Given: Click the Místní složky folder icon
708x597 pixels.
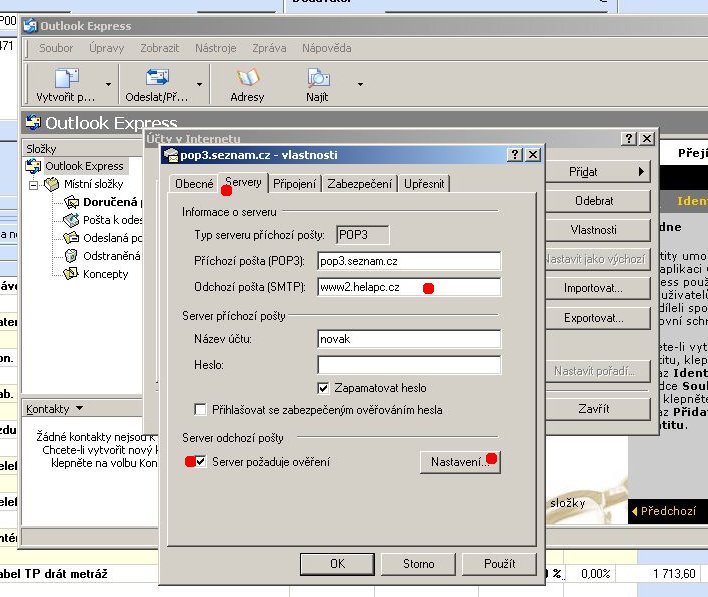Looking at the screenshot, I should (x=51, y=184).
